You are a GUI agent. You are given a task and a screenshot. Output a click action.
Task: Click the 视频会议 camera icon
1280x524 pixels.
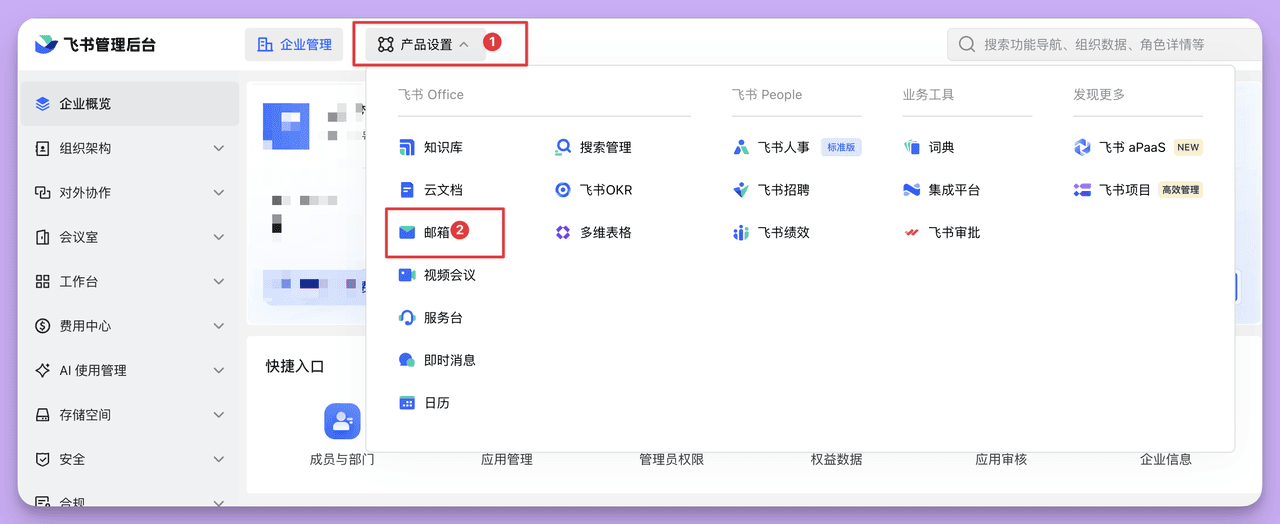coord(407,275)
